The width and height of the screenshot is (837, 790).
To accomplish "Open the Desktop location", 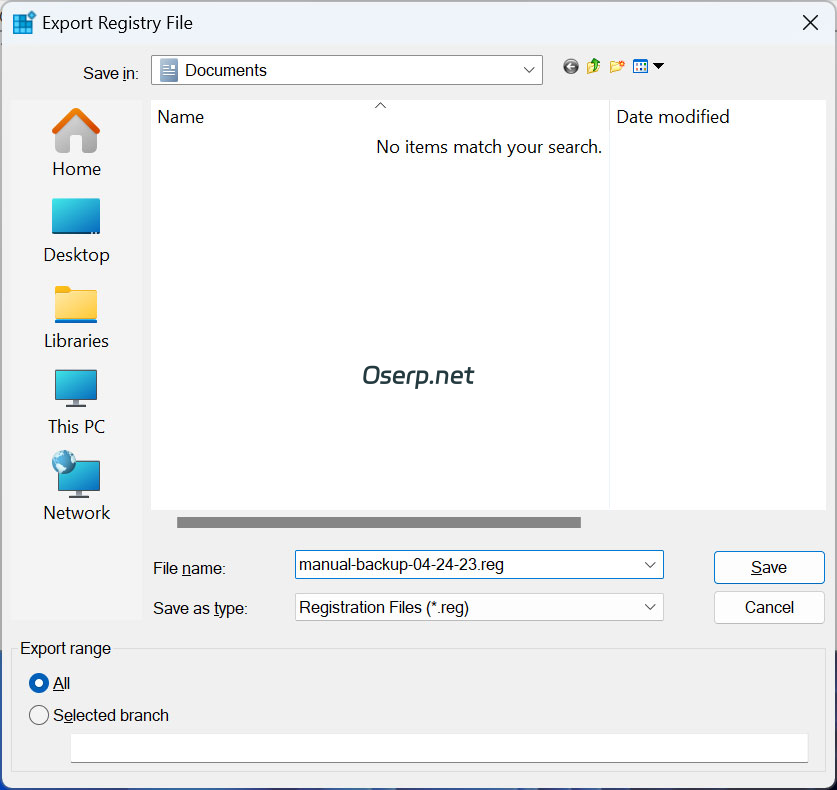I will coord(76,229).
